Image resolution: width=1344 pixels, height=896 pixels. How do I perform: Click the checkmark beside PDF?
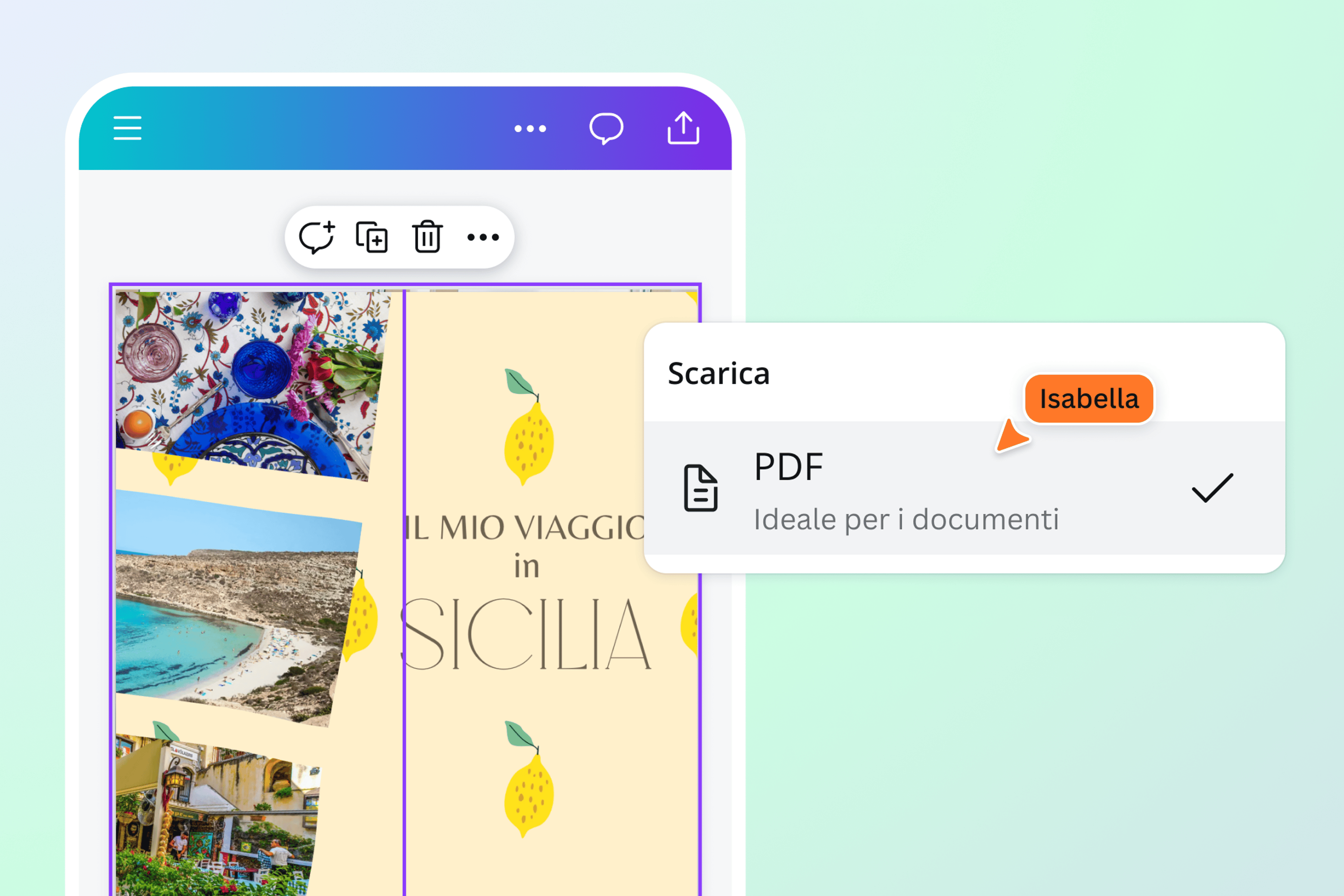click(x=1213, y=488)
